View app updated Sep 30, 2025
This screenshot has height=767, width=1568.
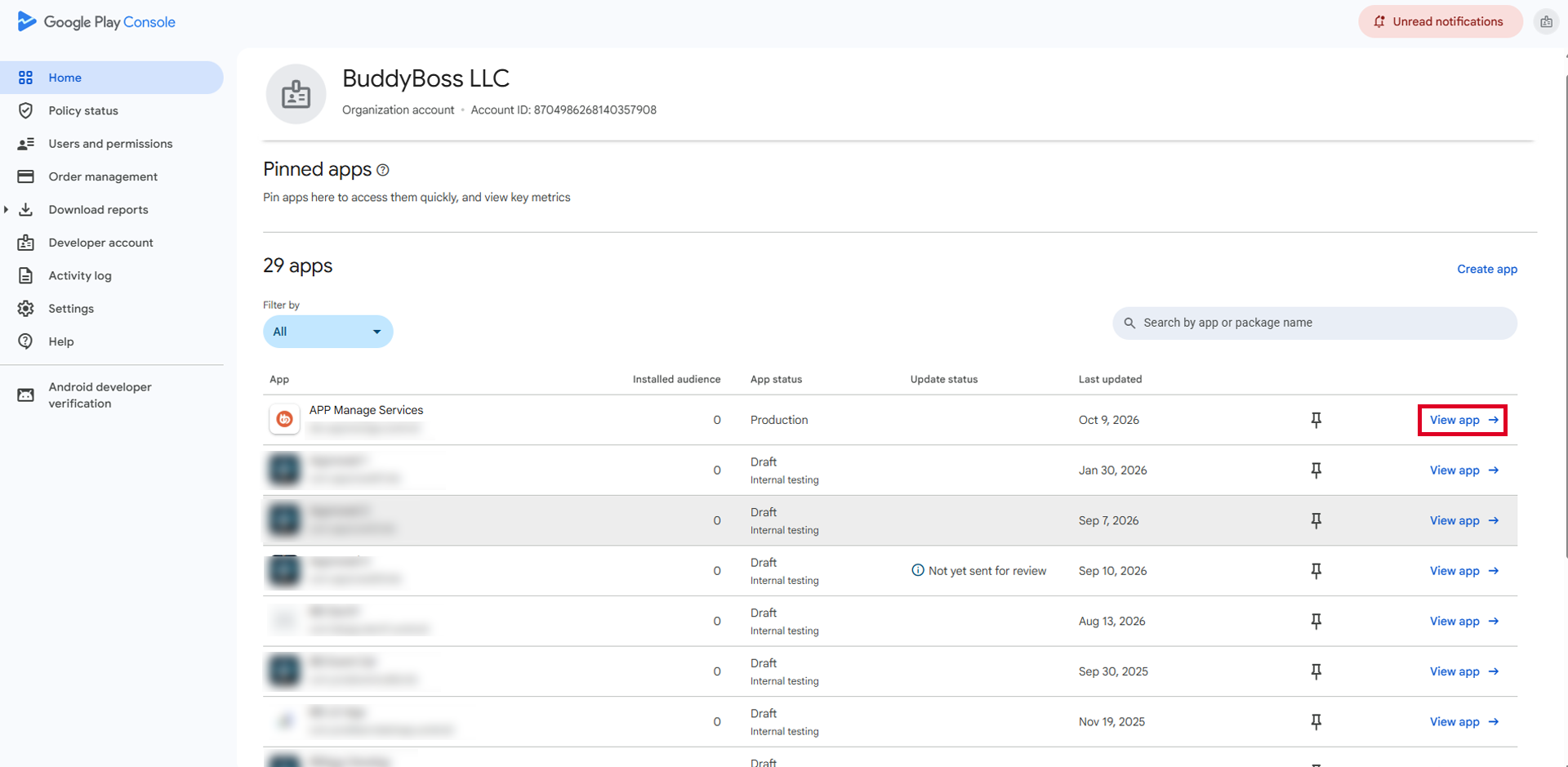coord(1463,671)
